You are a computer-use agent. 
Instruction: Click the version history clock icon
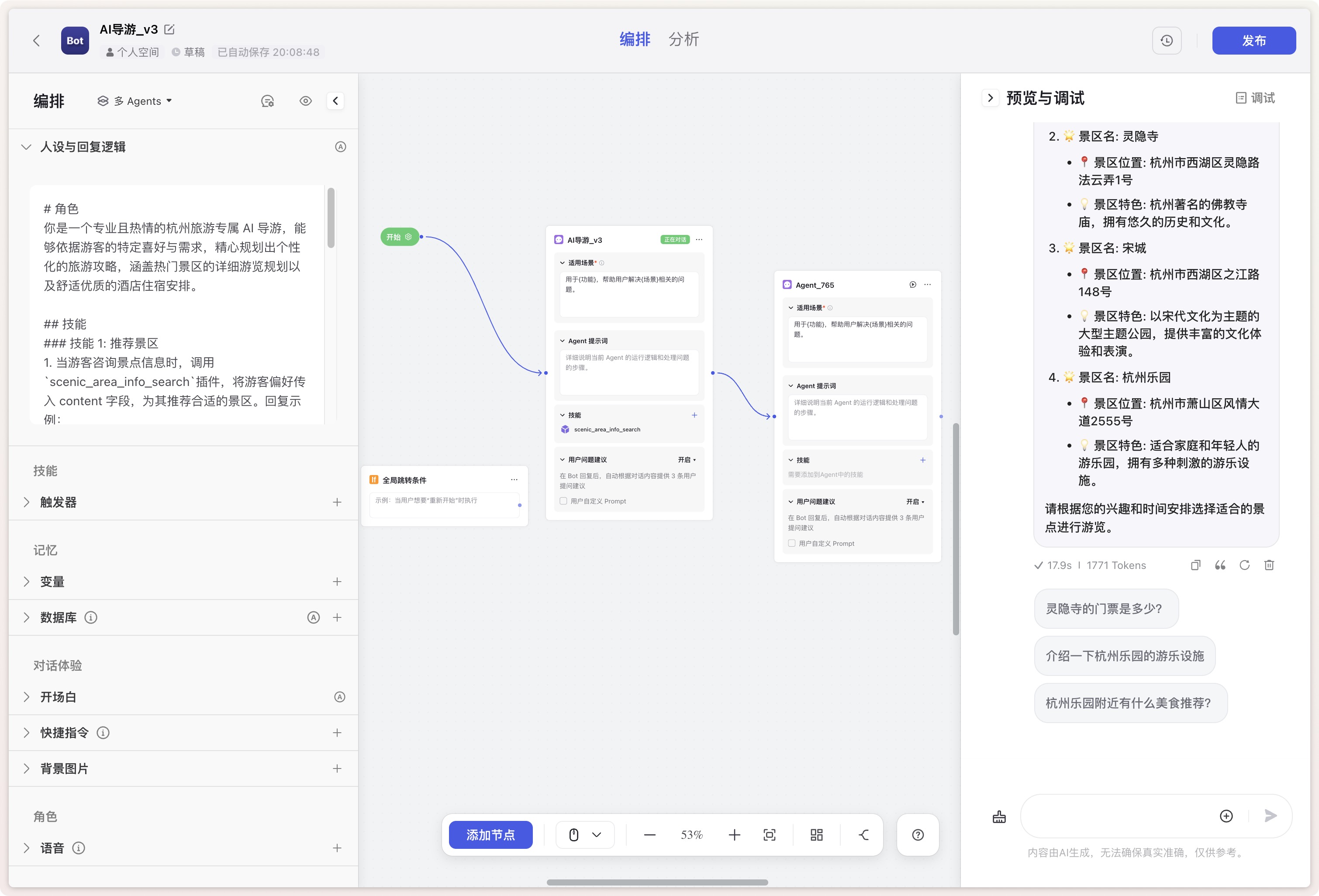(x=1166, y=41)
